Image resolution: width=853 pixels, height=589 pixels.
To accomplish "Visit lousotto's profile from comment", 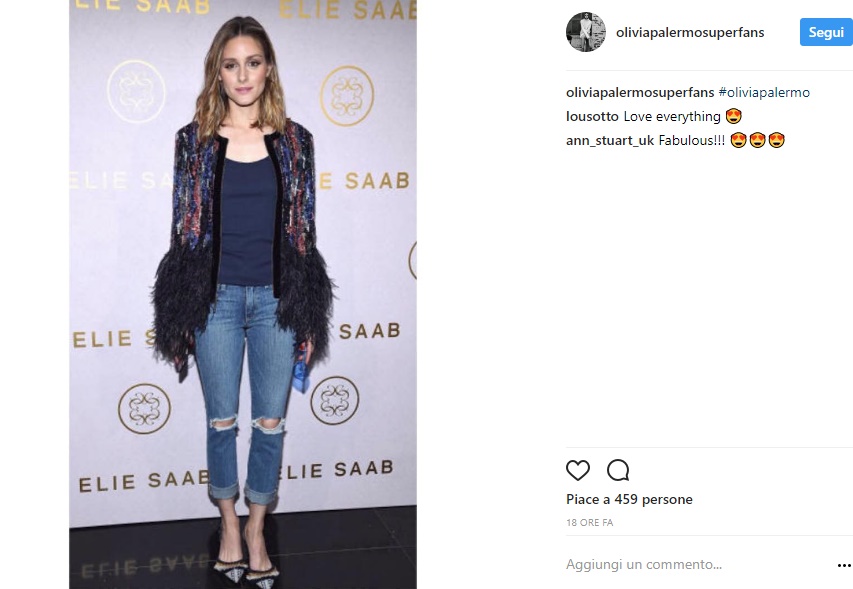I will pyautogui.click(x=592, y=116).
